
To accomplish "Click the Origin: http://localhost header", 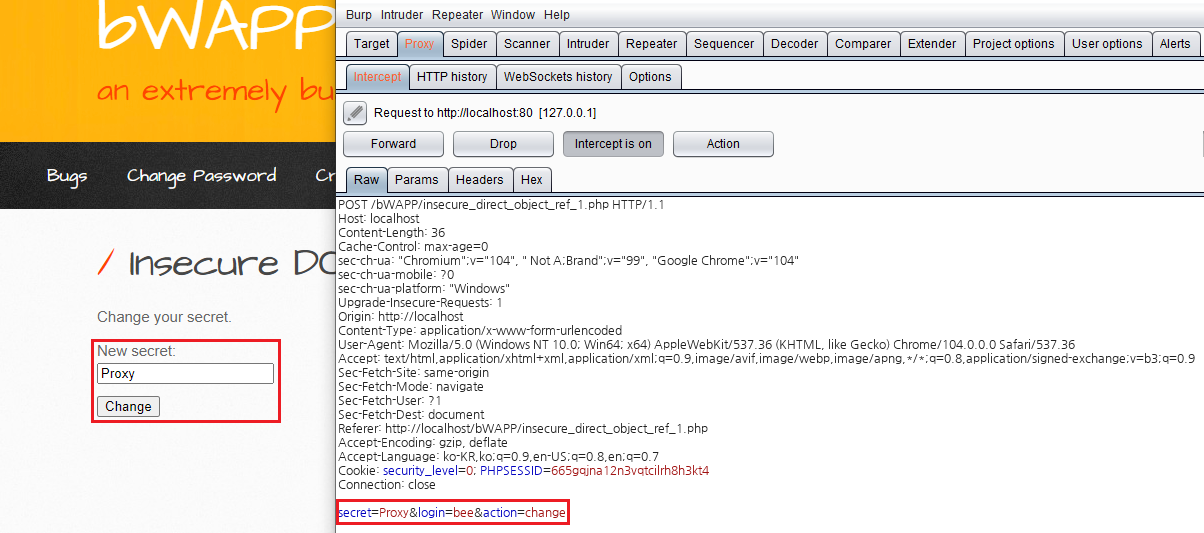I will [401, 316].
